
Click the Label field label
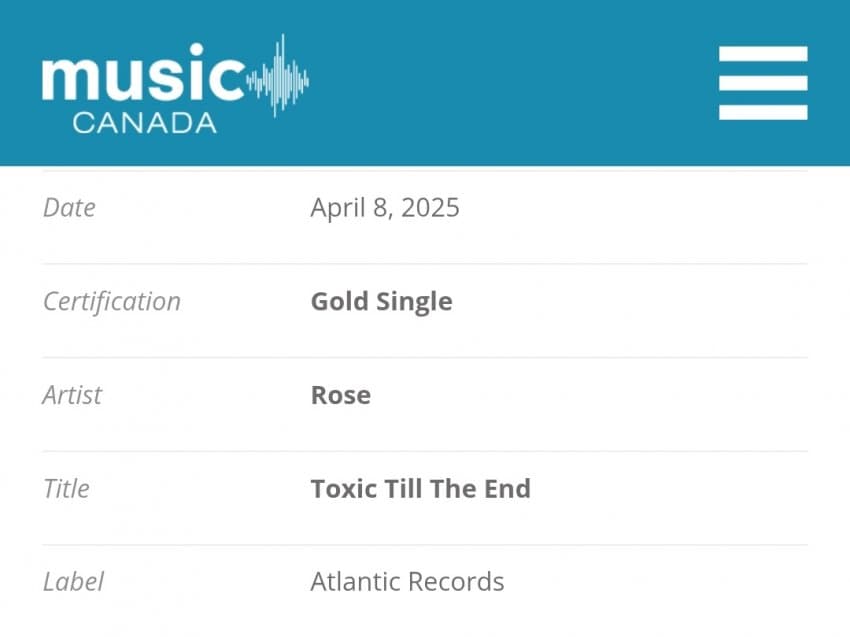73,582
